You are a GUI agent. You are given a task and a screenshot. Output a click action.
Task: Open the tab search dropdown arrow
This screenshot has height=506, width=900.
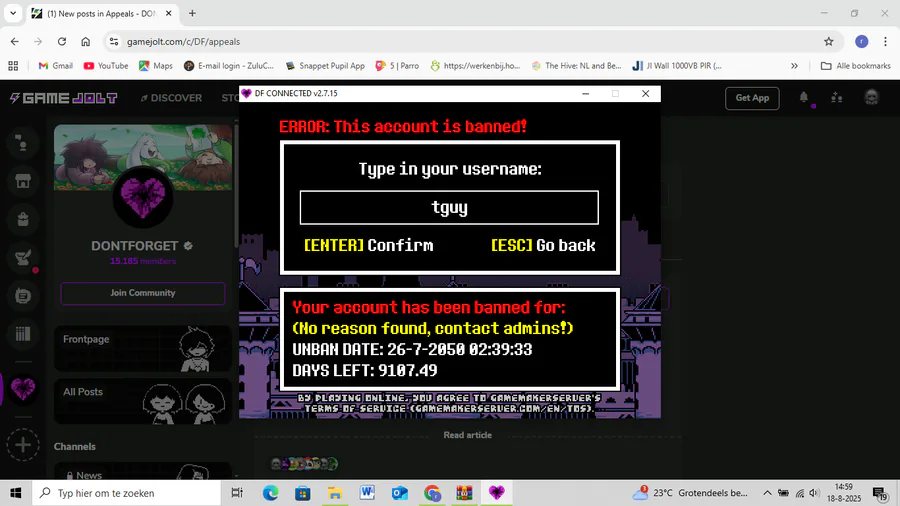coord(13,13)
